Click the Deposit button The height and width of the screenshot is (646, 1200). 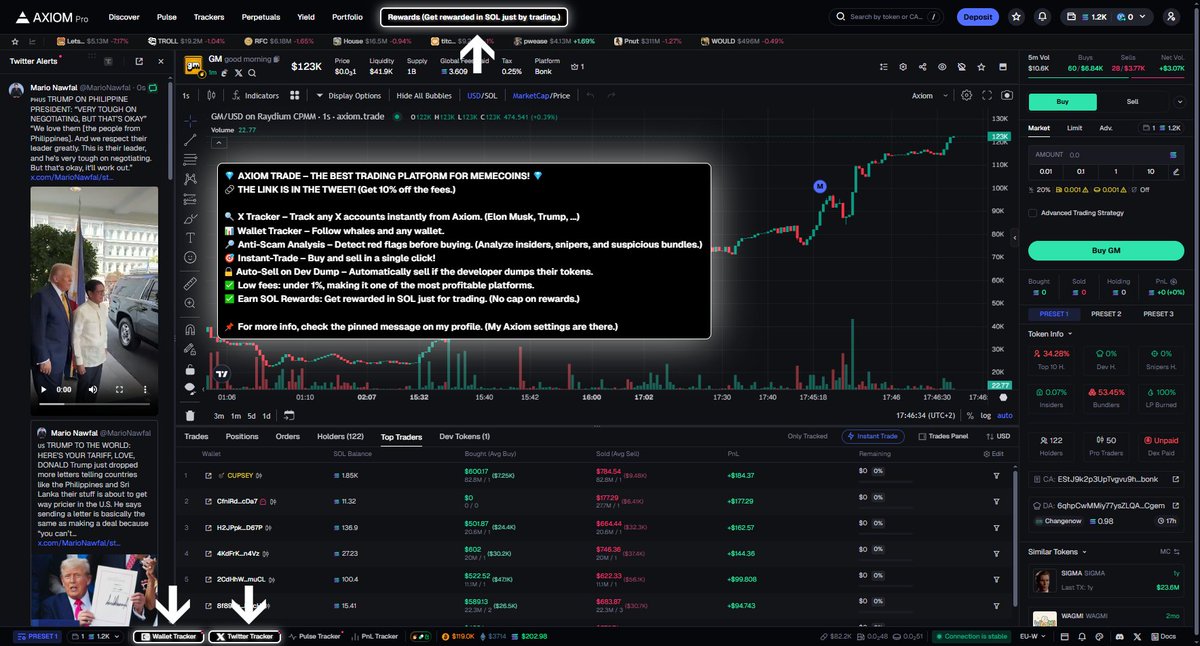pyautogui.click(x=978, y=17)
